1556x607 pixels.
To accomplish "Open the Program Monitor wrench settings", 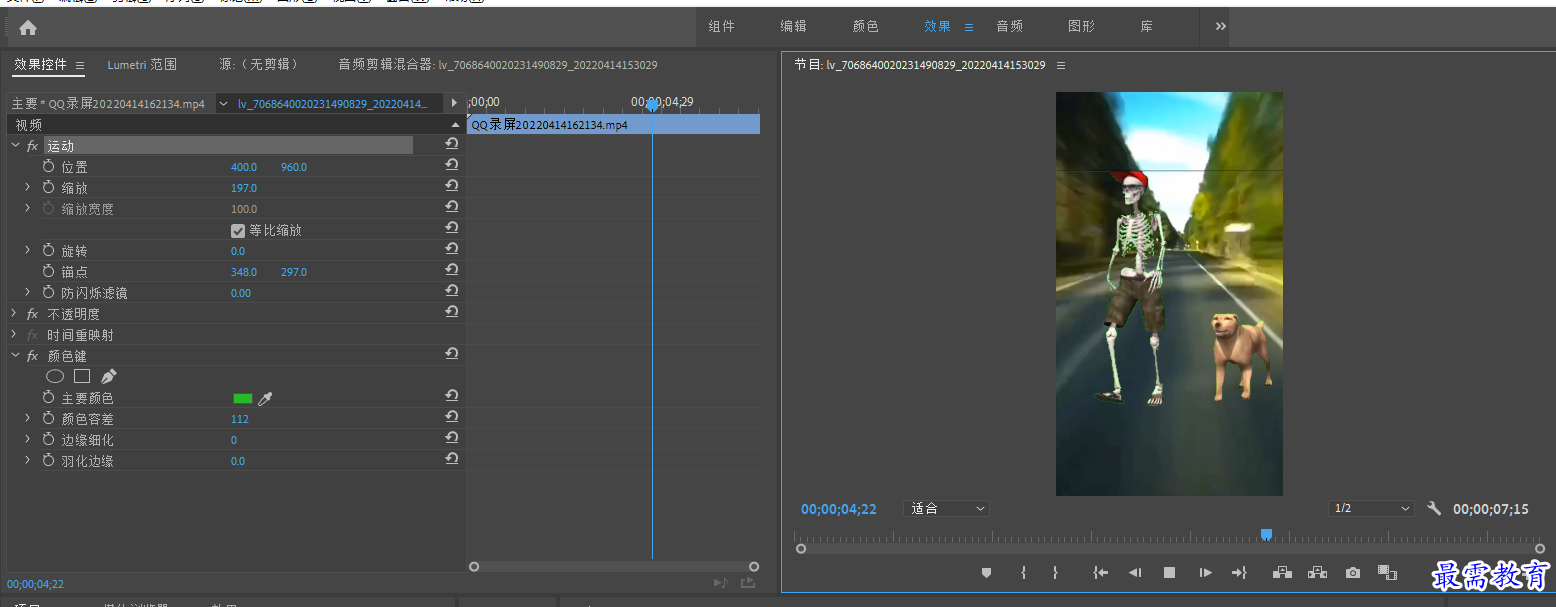I will click(x=1434, y=508).
